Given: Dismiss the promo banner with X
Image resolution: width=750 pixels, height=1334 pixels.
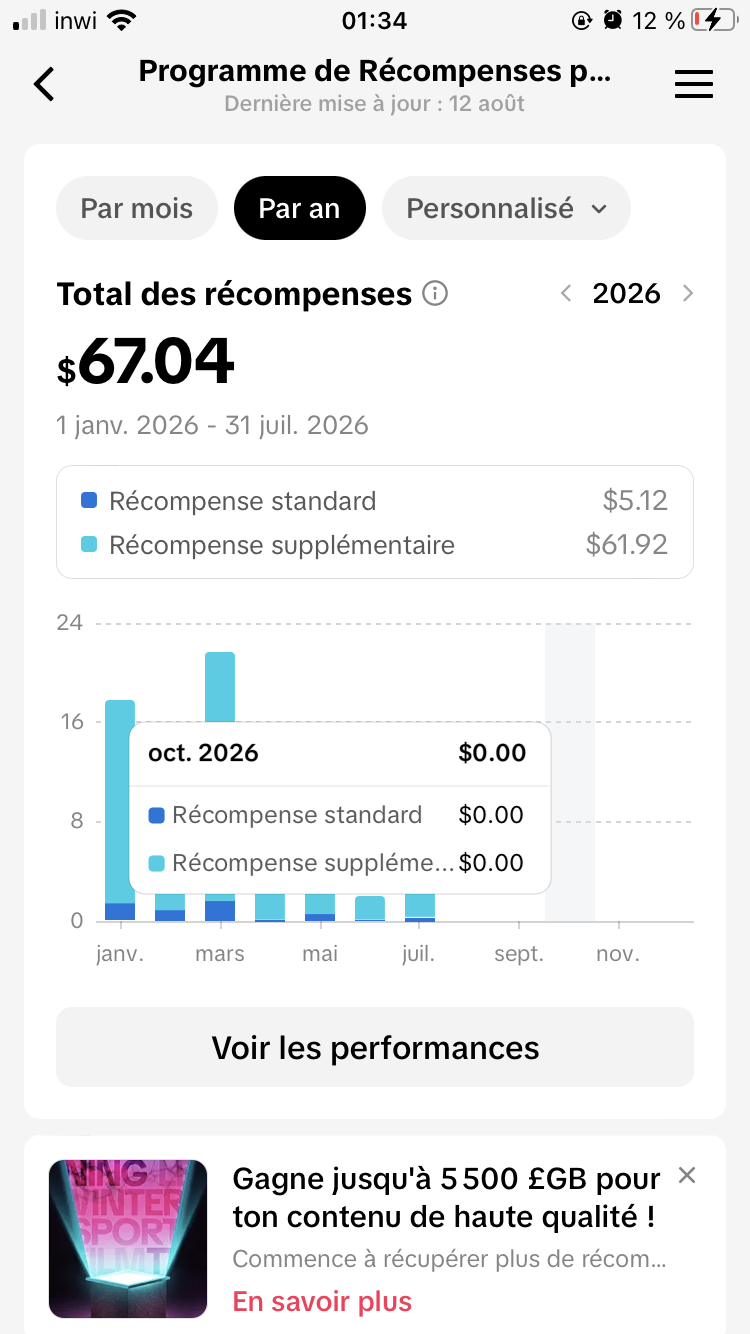Looking at the screenshot, I should pos(687,1175).
